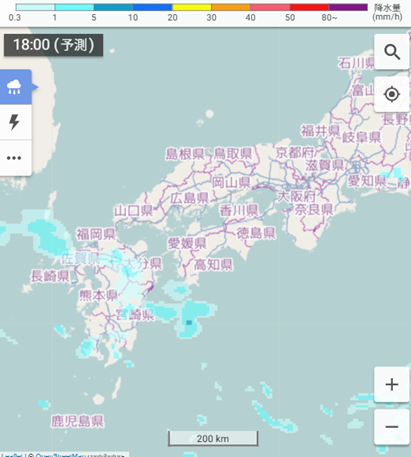Click the 大阪府 label on map
The image size is (411, 457).
click(x=297, y=196)
